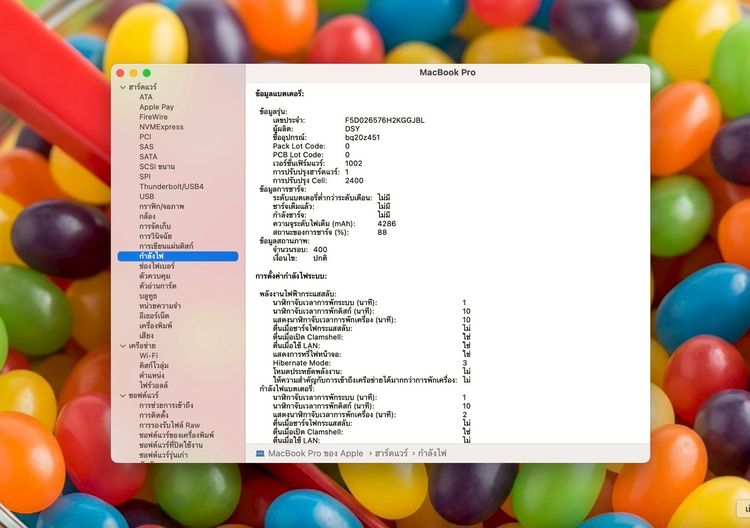Collapse the เครือข่าย section chevron

tap(123, 346)
